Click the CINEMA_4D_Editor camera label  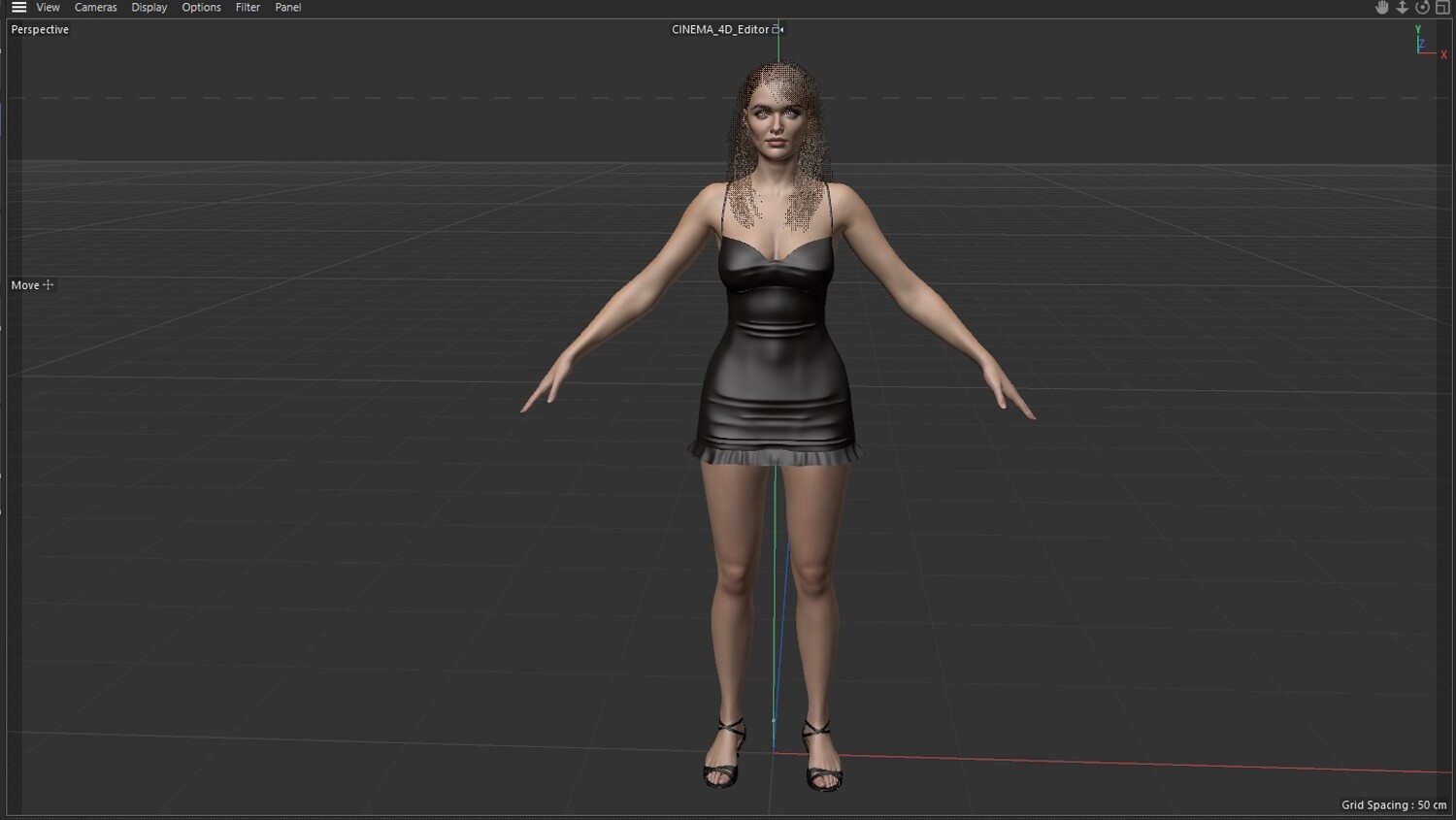(x=720, y=29)
